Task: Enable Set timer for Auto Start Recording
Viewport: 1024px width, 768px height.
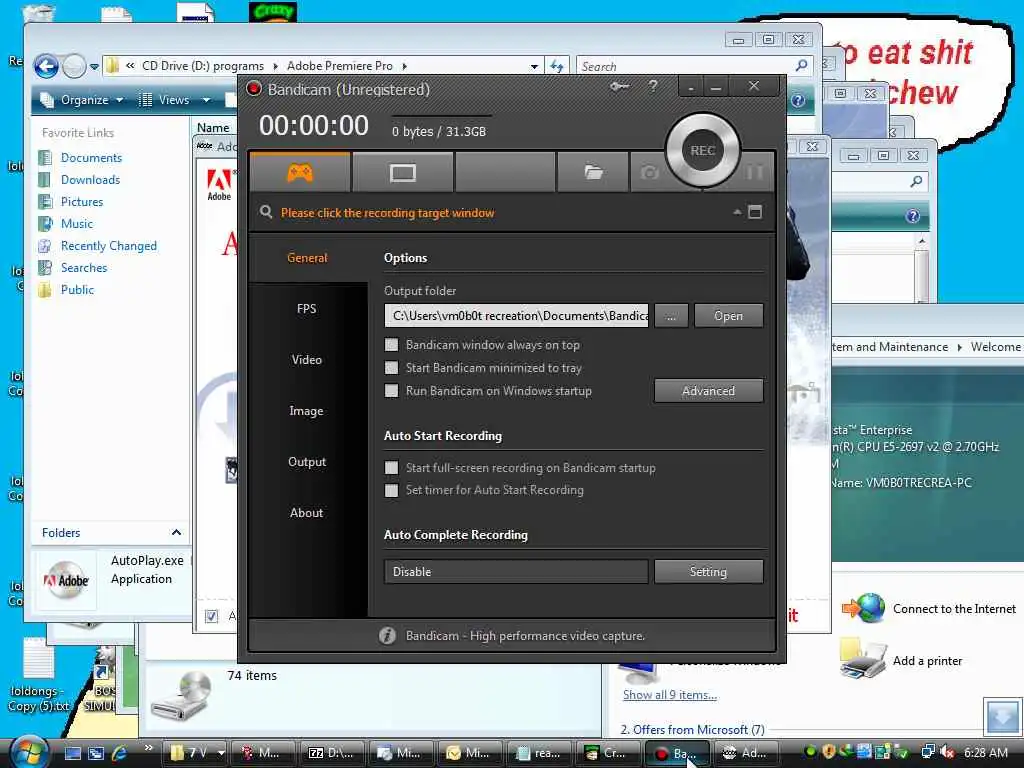Action: pos(391,490)
